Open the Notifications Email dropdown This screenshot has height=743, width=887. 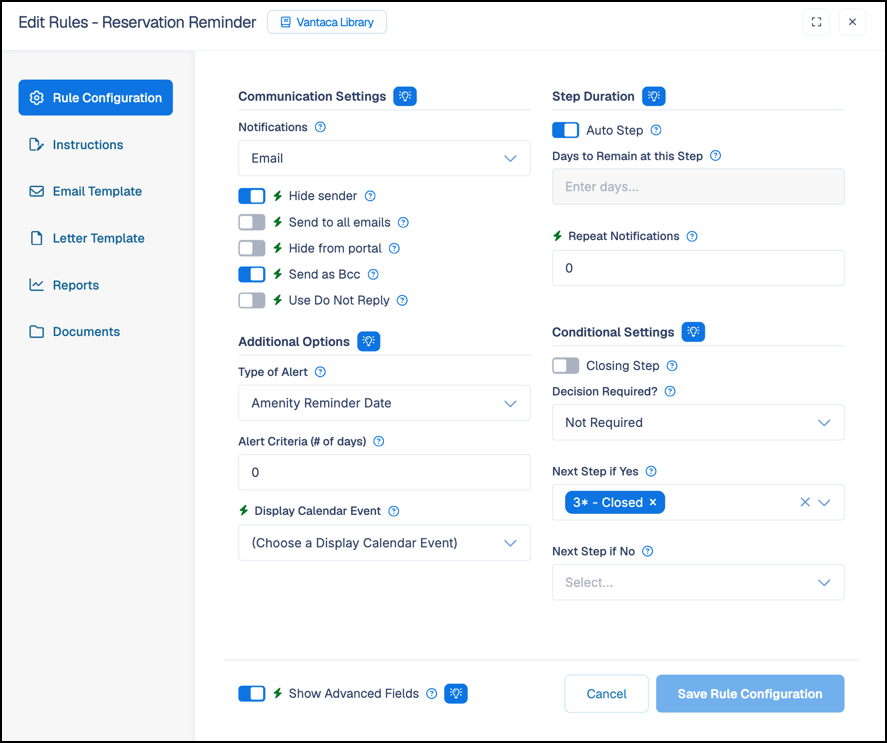click(384, 158)
